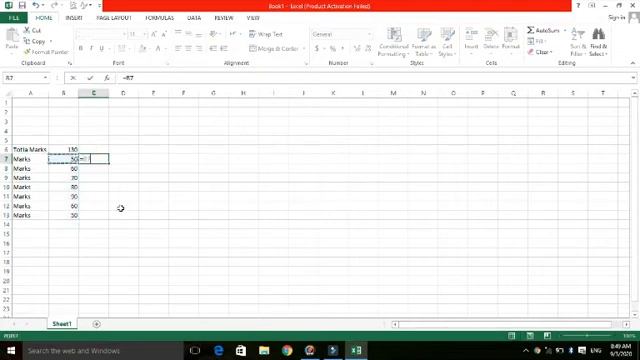Image resolution: width=640 pixels, height=360 pixels.
Task: Click the Insert cells icon
Action: tap(471, 35)
